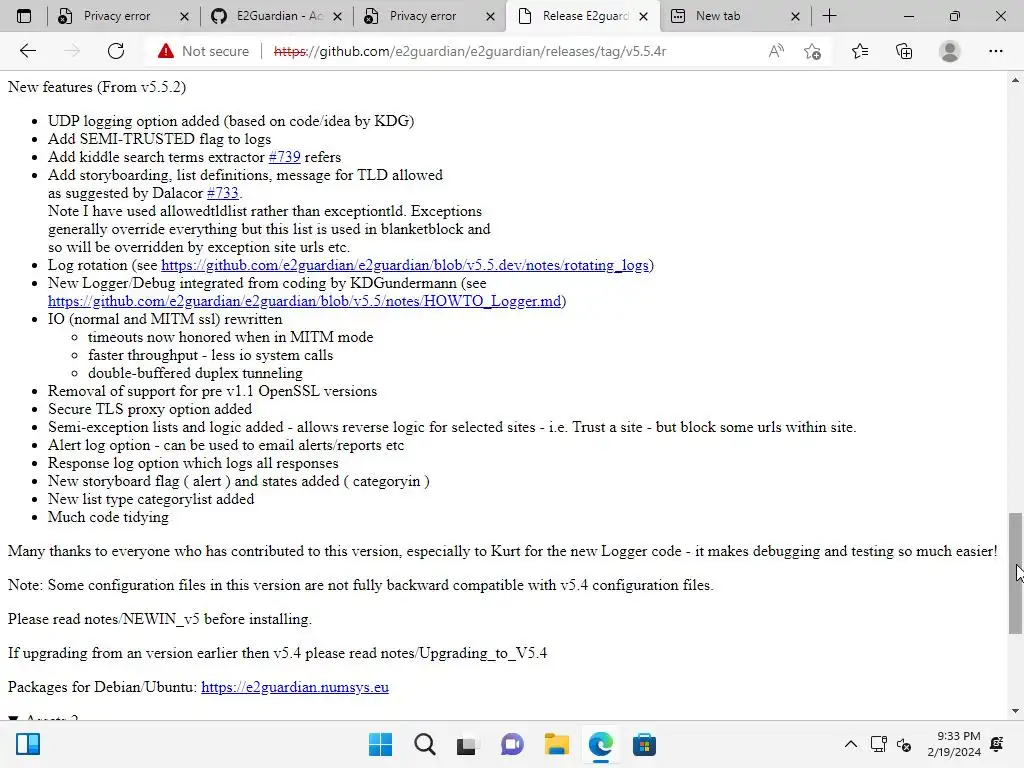Close the first Privacy error tab
Image resolution: width=1024 pixels, height=768 pixels.
pos(184,16)
